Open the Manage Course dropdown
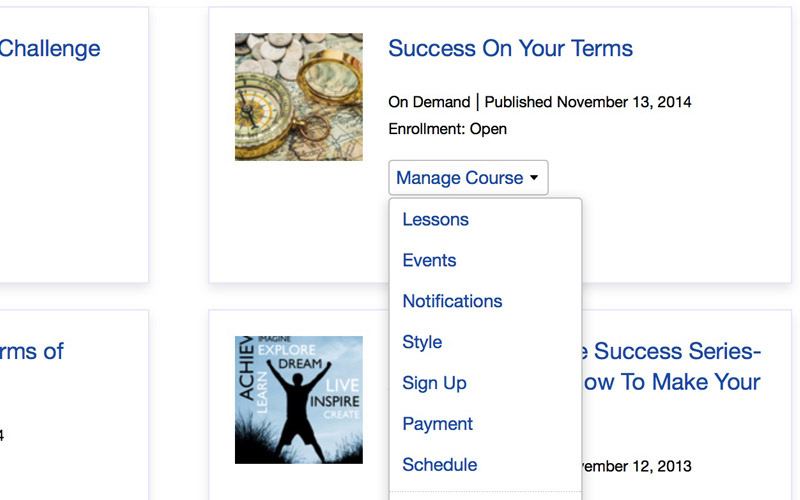 click(460, 178)
